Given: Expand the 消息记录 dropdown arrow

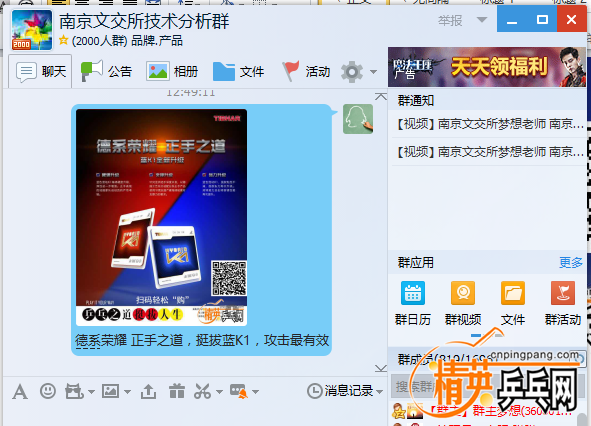Looking at the screenshot, I should [380, 392].
